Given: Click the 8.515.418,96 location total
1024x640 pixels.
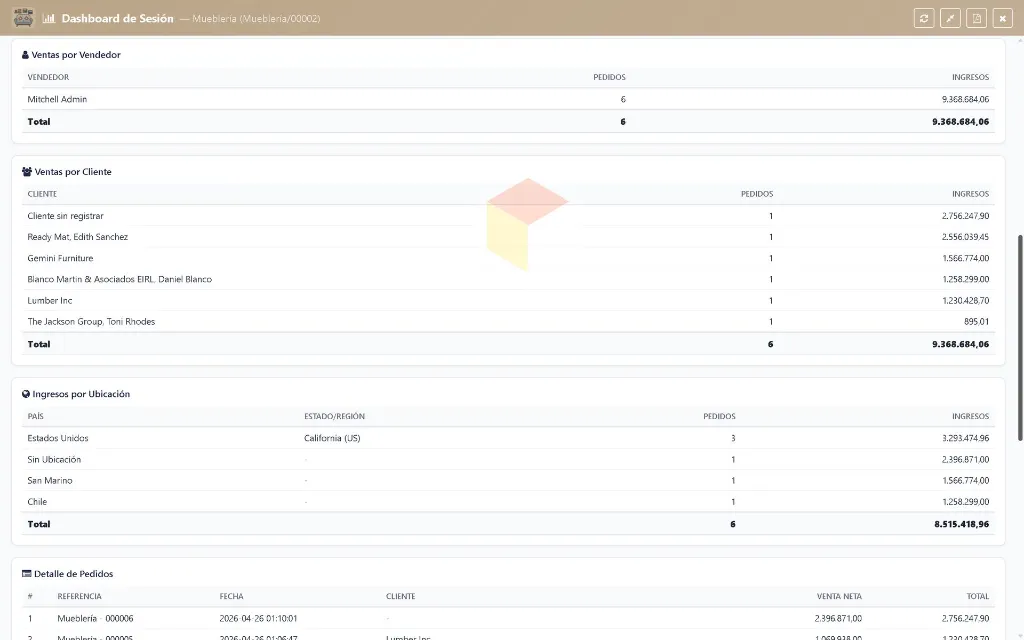Looking at the screenshot, I should (961, 524).
